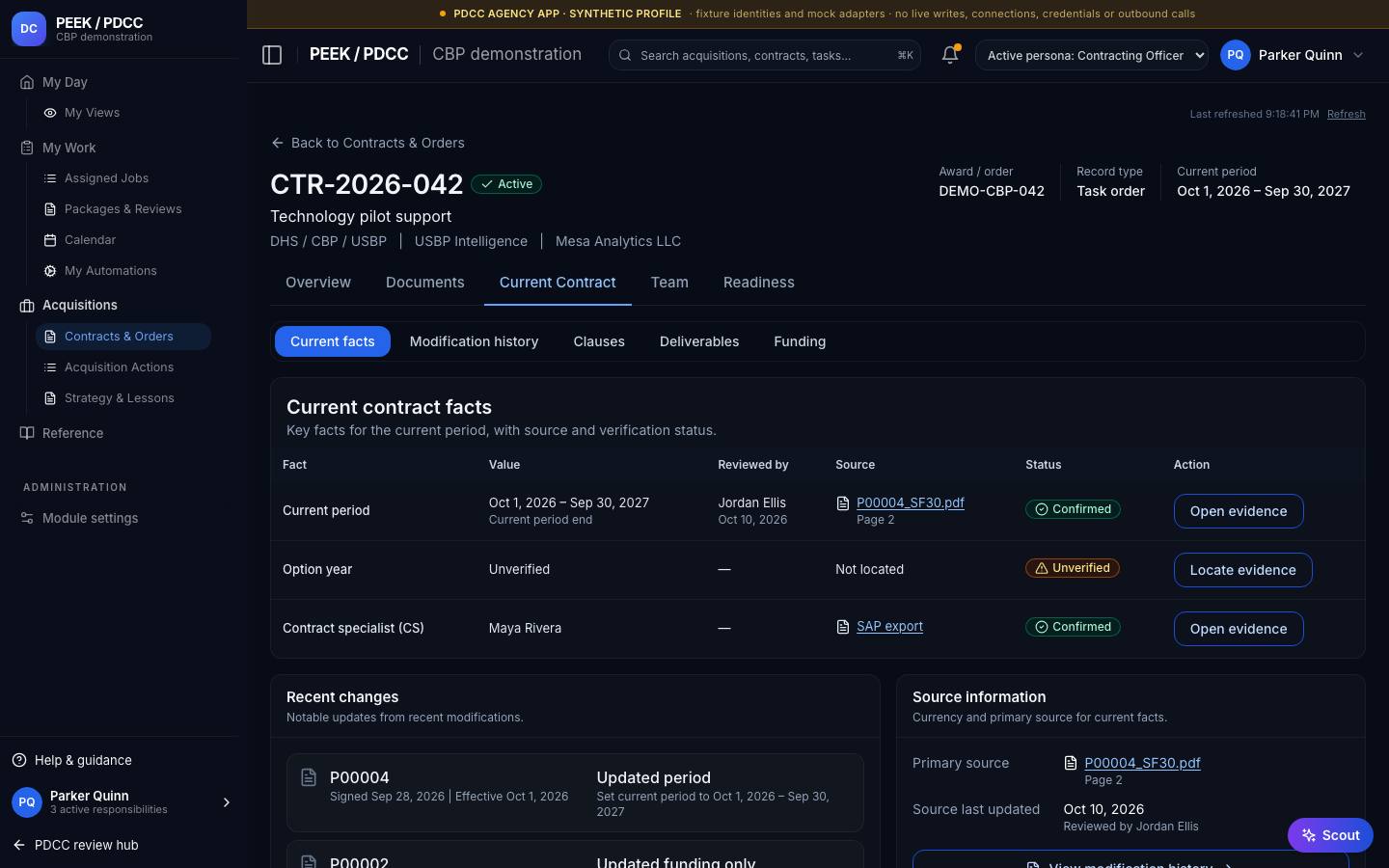
Task: Click the Unverified status badge
Action: (1073, 568)
